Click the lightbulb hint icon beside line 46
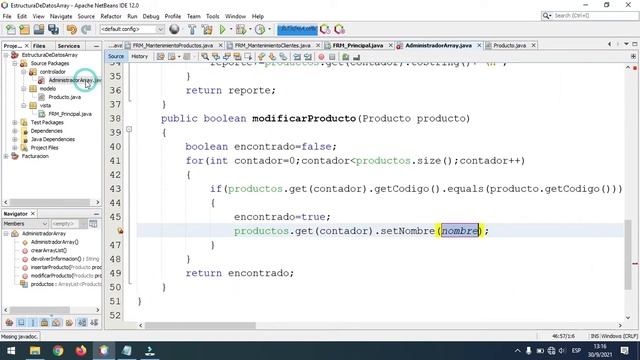The image size is (640, 360). point(120,231)
